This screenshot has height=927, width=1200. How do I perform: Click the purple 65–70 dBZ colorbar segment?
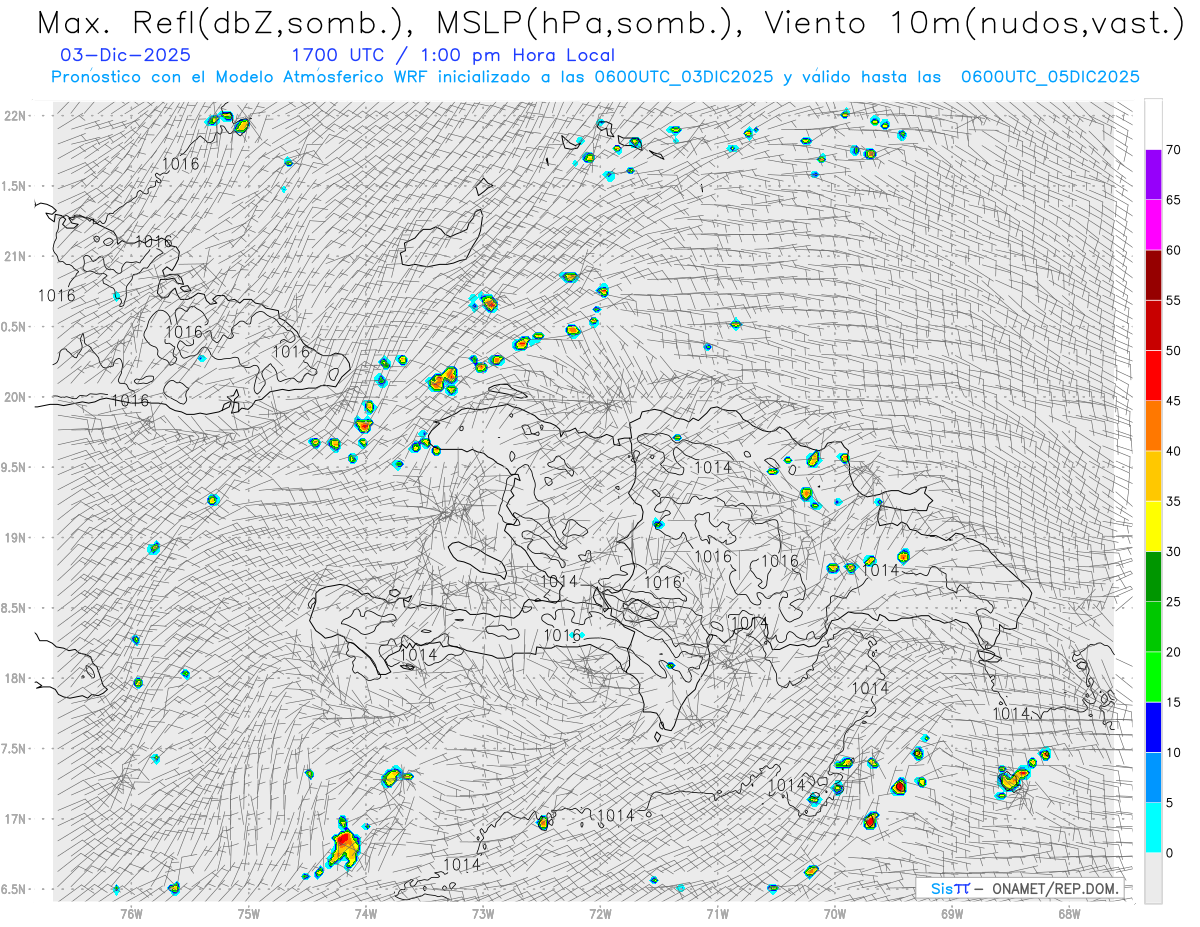coord(1153,175)
